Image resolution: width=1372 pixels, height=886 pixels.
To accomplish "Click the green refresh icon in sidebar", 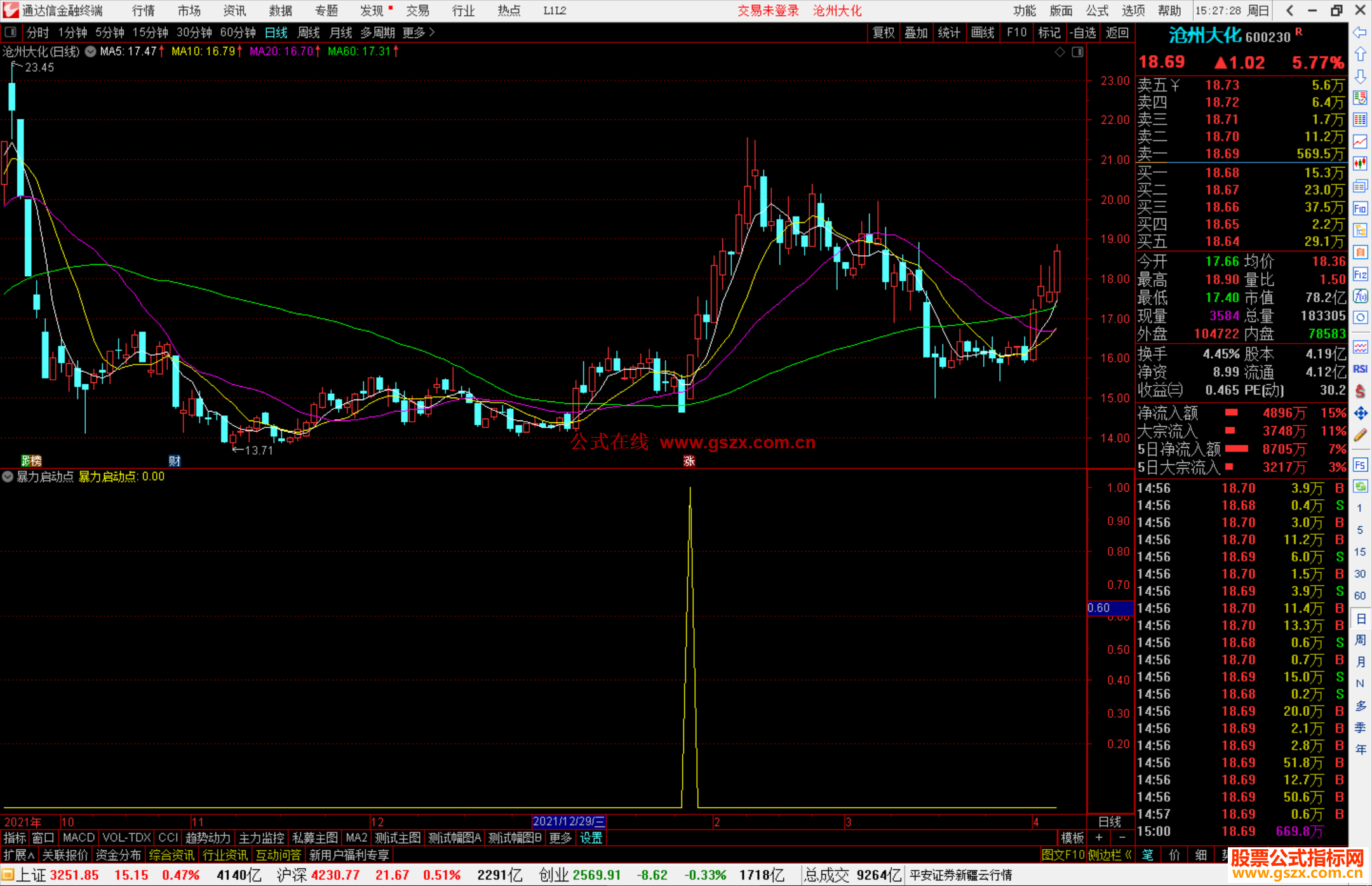I will pos(1360,487).
